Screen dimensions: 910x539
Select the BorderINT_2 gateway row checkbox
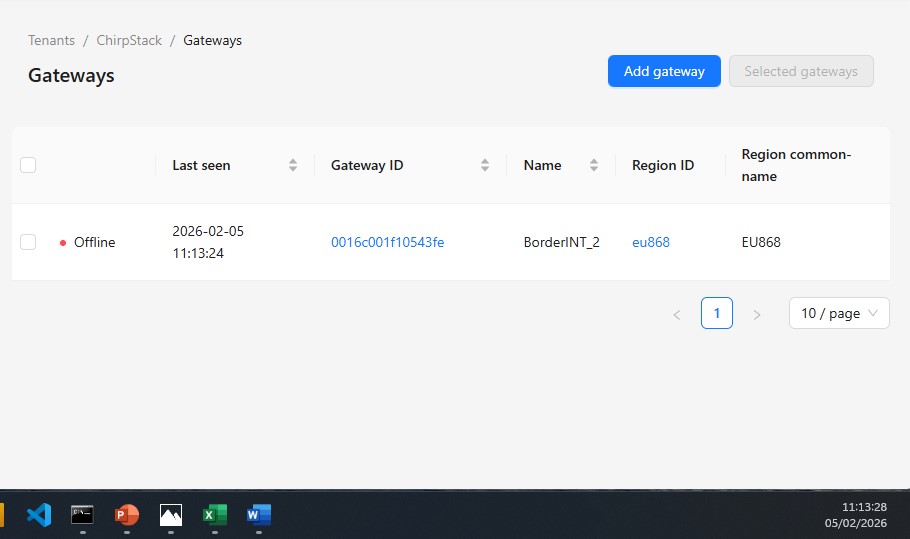[x=28, y=242]
